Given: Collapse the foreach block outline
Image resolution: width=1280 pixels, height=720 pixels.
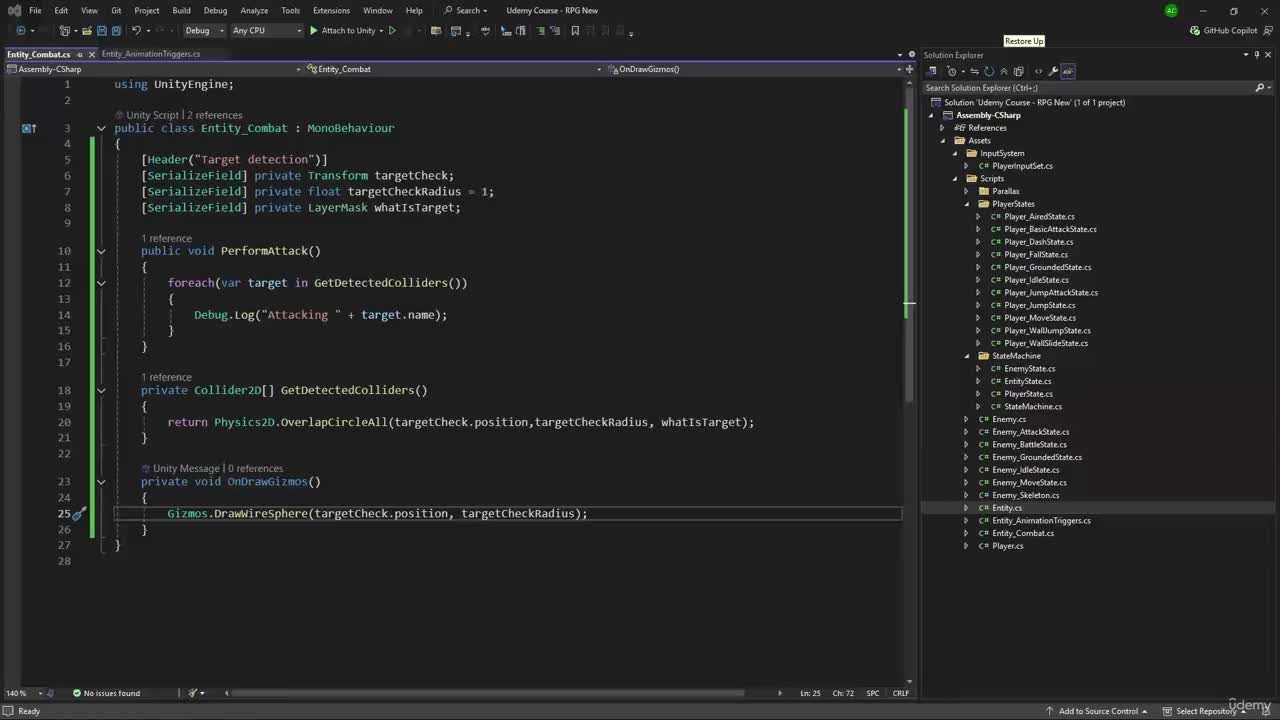Looking at the screenshot, I should tap(101, 283).
